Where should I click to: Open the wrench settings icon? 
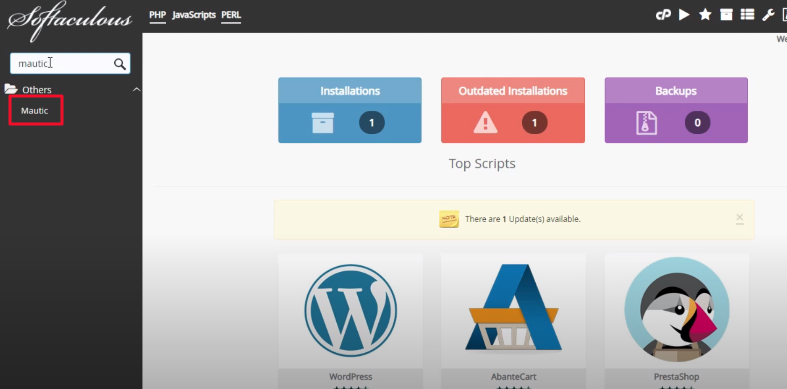tap(768, 15)
